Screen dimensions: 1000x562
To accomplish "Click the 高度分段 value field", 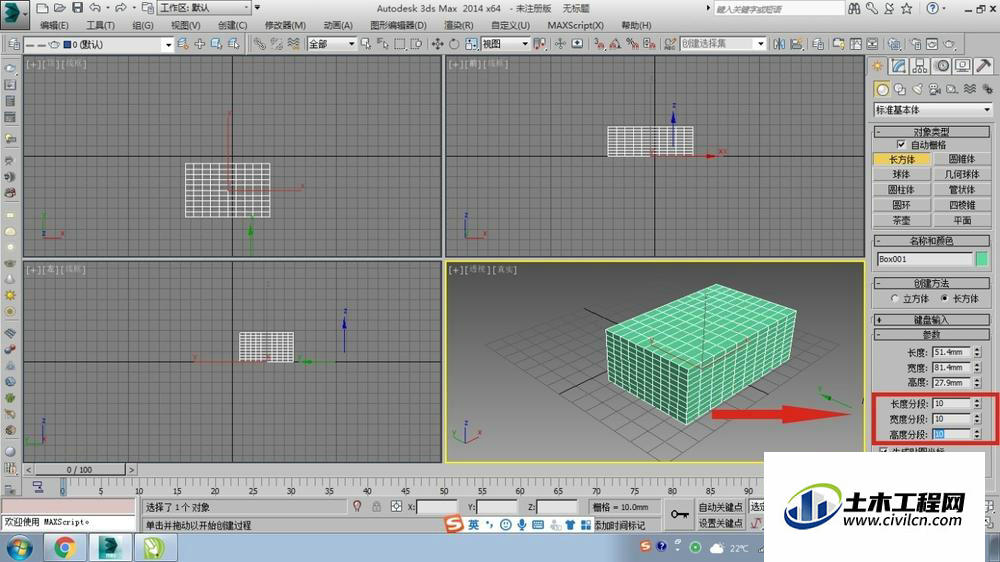I will [951, 434].
